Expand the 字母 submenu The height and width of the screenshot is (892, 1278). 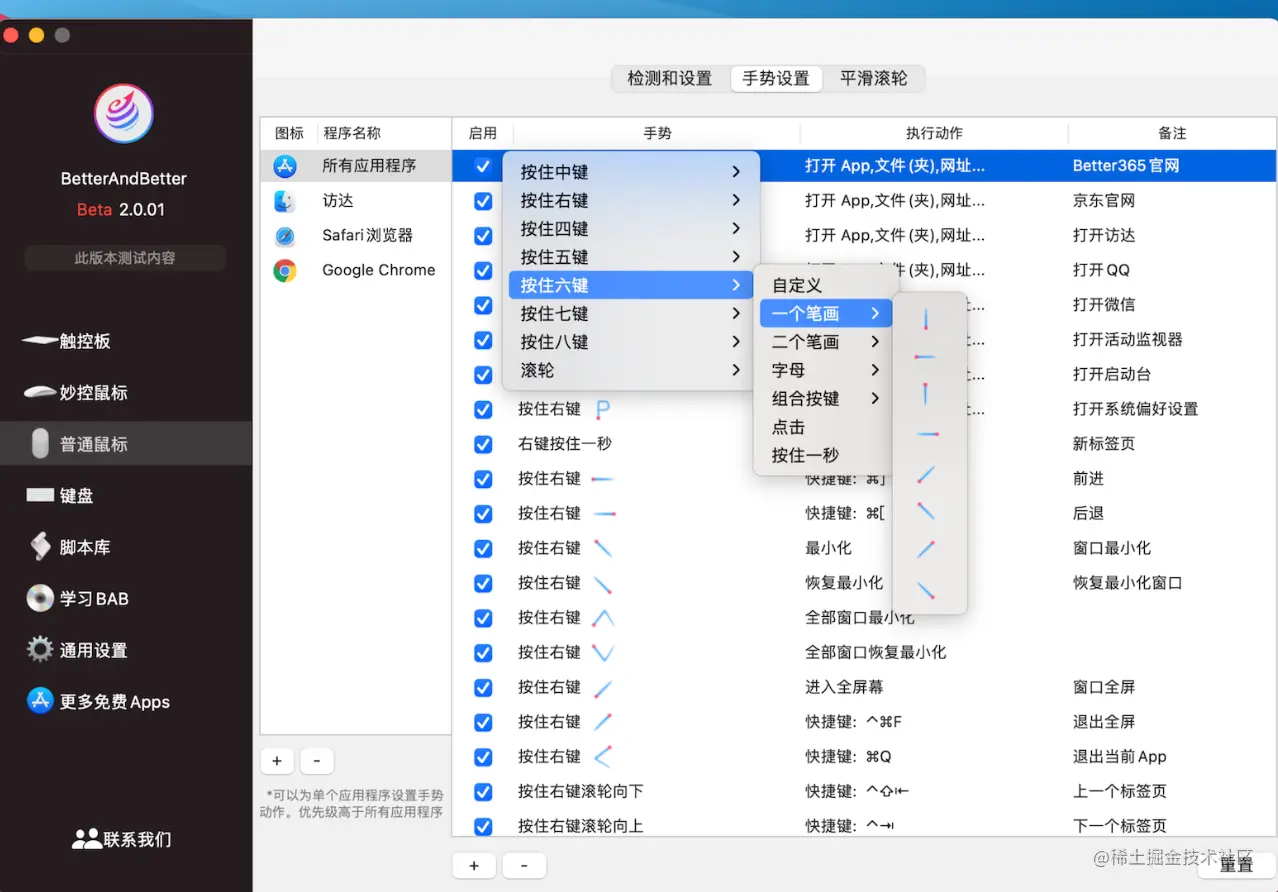(825, 370)
